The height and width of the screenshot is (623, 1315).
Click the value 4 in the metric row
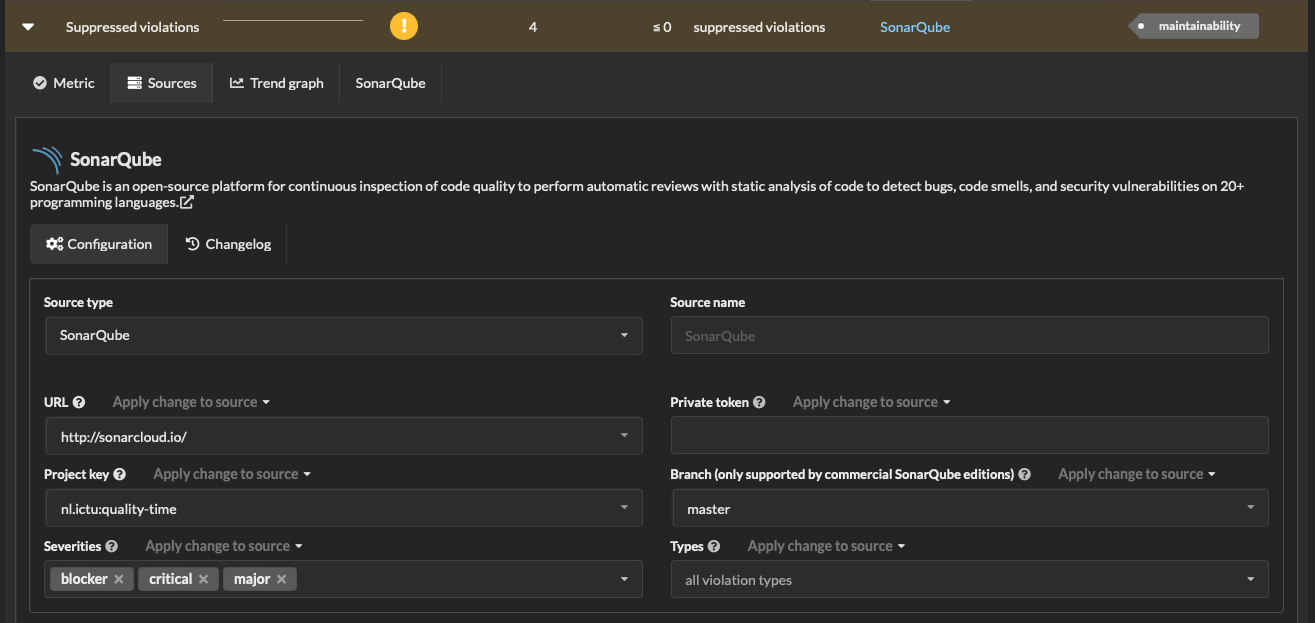[533, 27]
